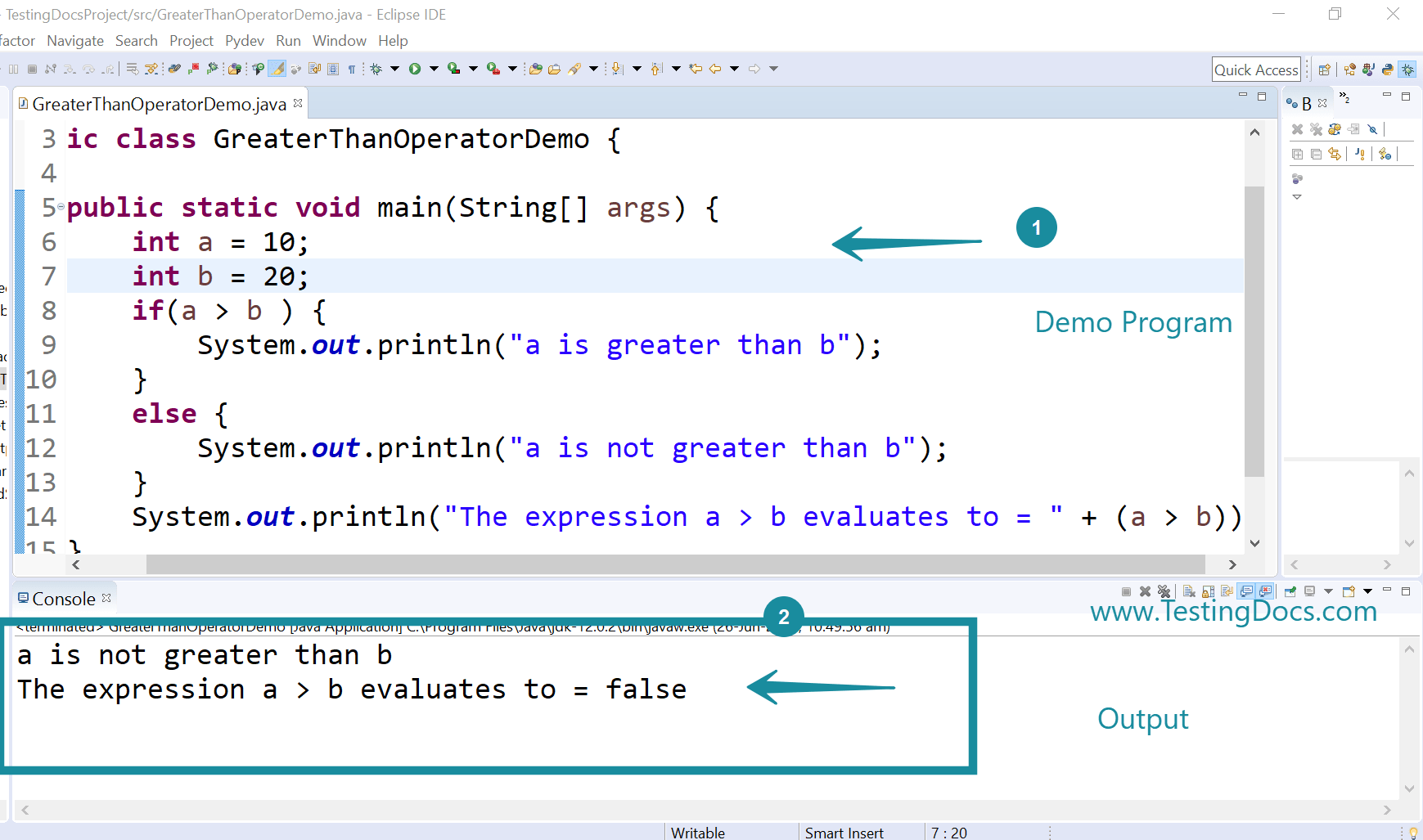Launch the program in Debug mode
Viewport: 1423px width, 840px height.
[376, 69]
